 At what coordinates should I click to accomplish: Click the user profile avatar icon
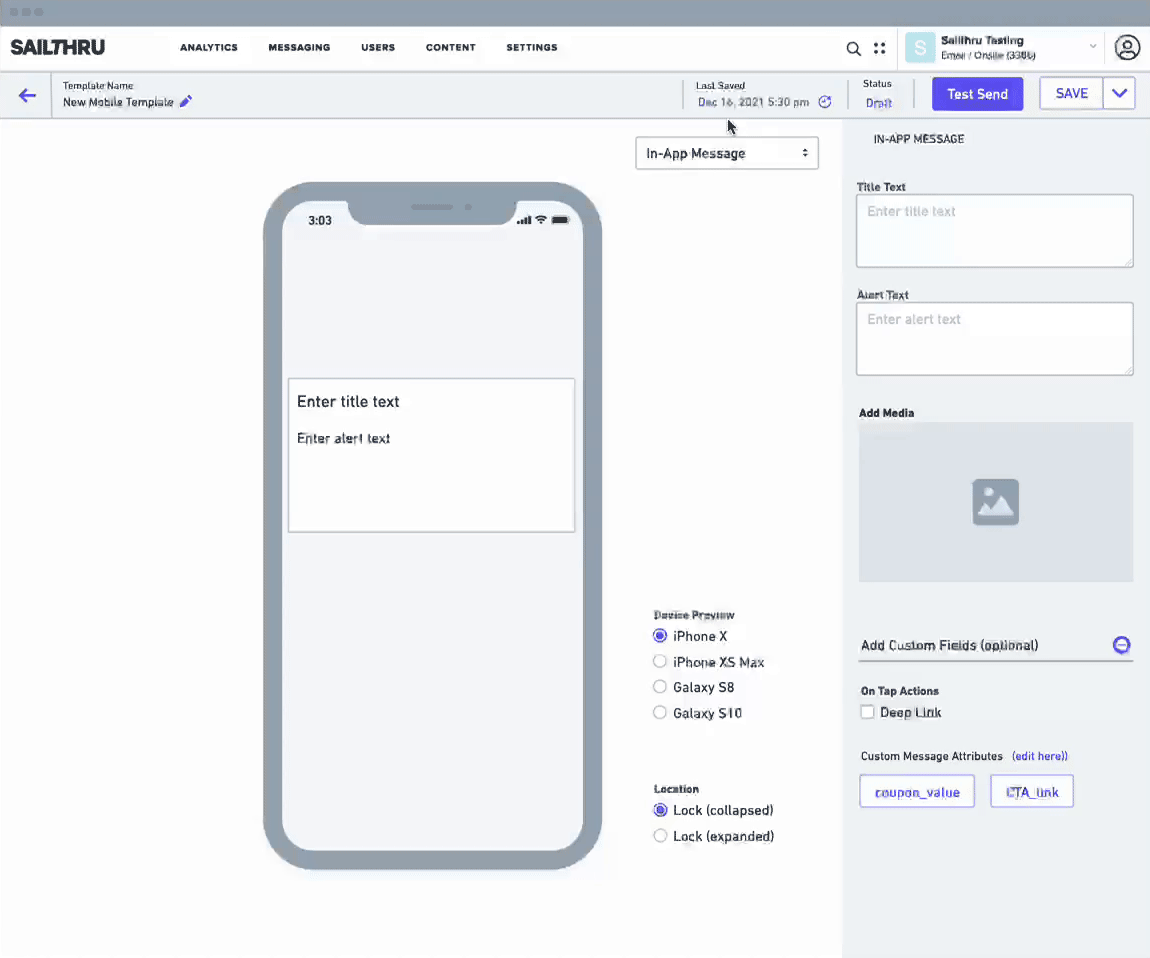(1127, 48)
